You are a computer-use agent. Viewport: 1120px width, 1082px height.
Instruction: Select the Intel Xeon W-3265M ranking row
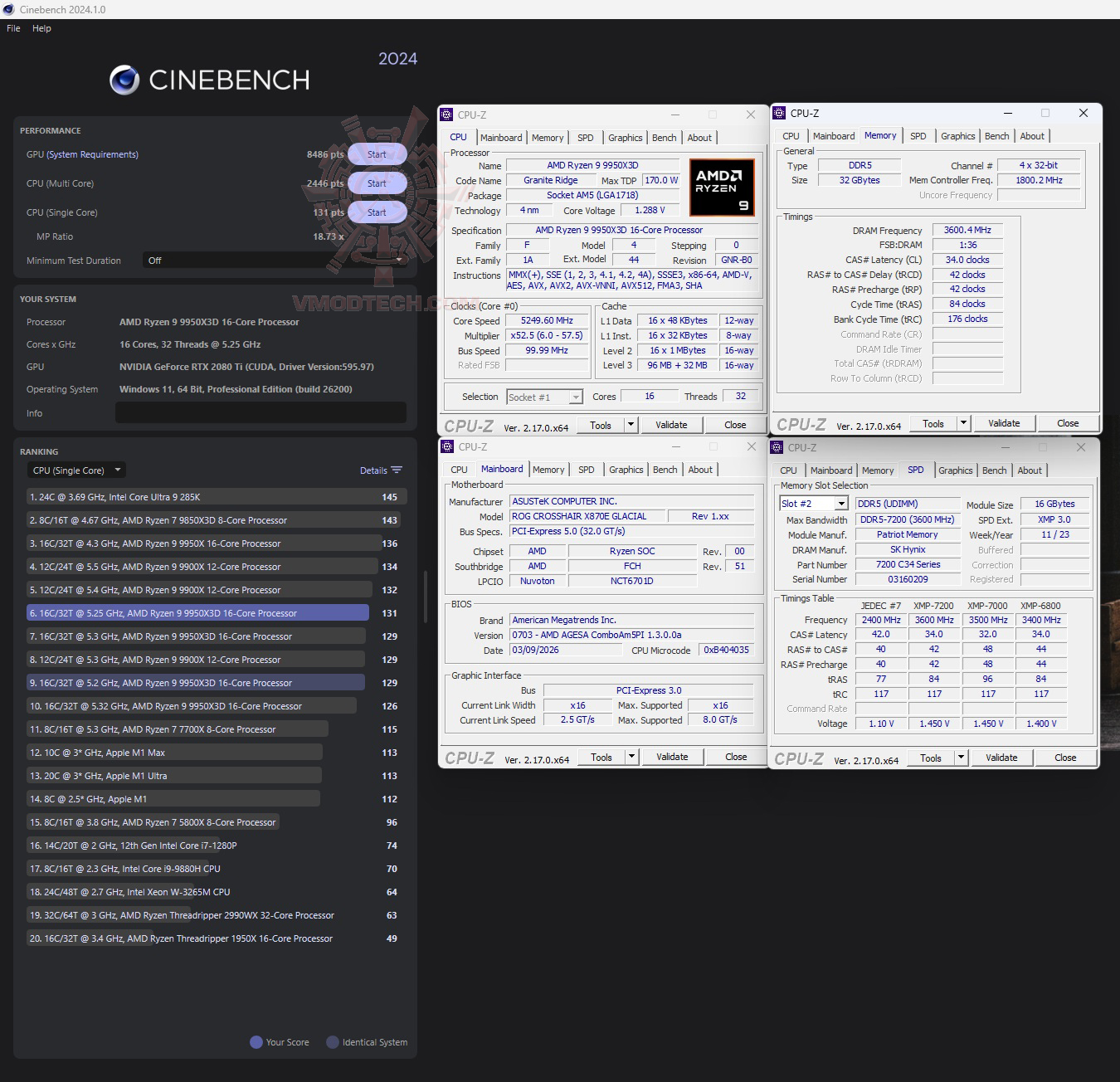(217, 892)
